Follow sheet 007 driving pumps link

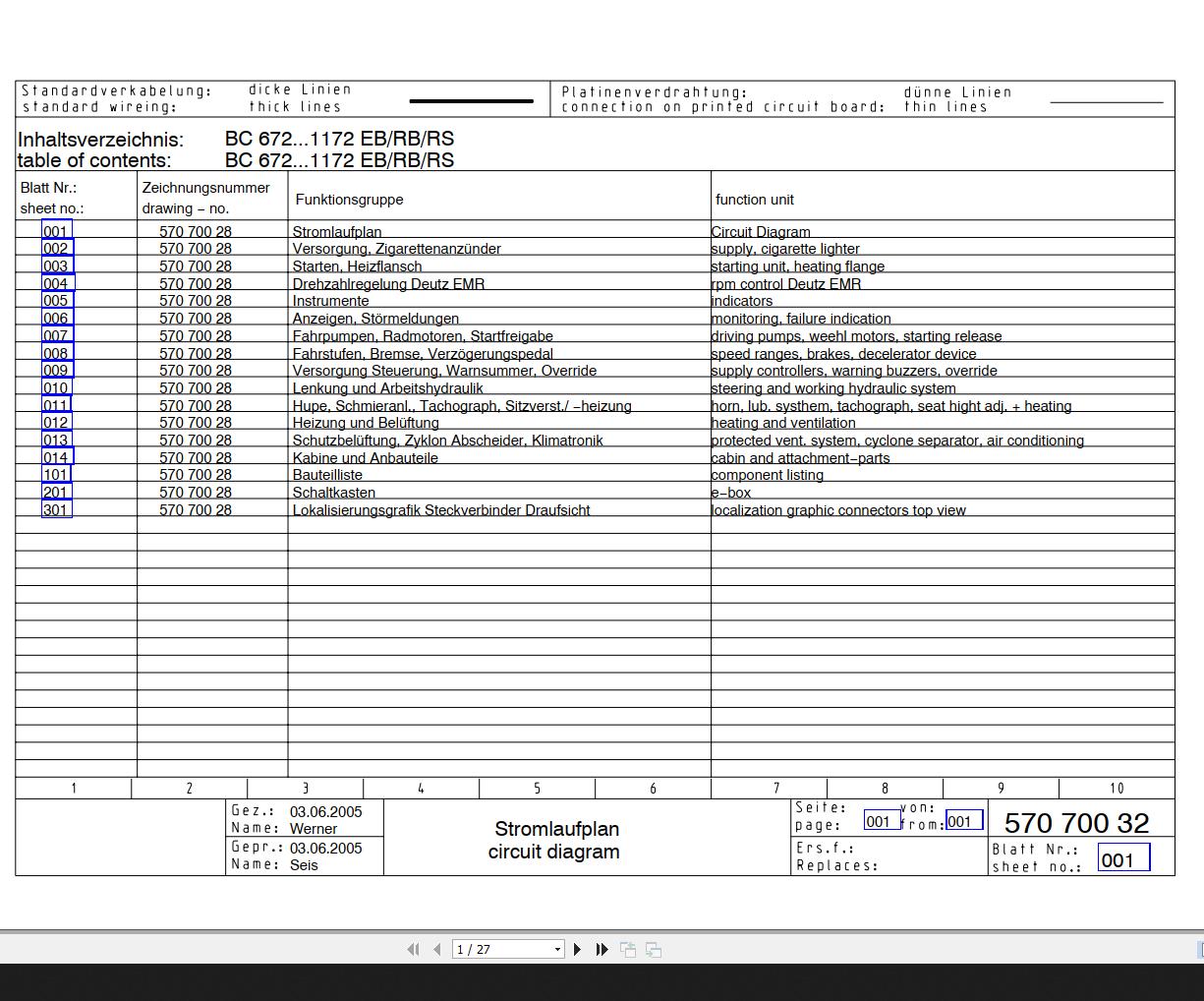(x=56, y=336)
